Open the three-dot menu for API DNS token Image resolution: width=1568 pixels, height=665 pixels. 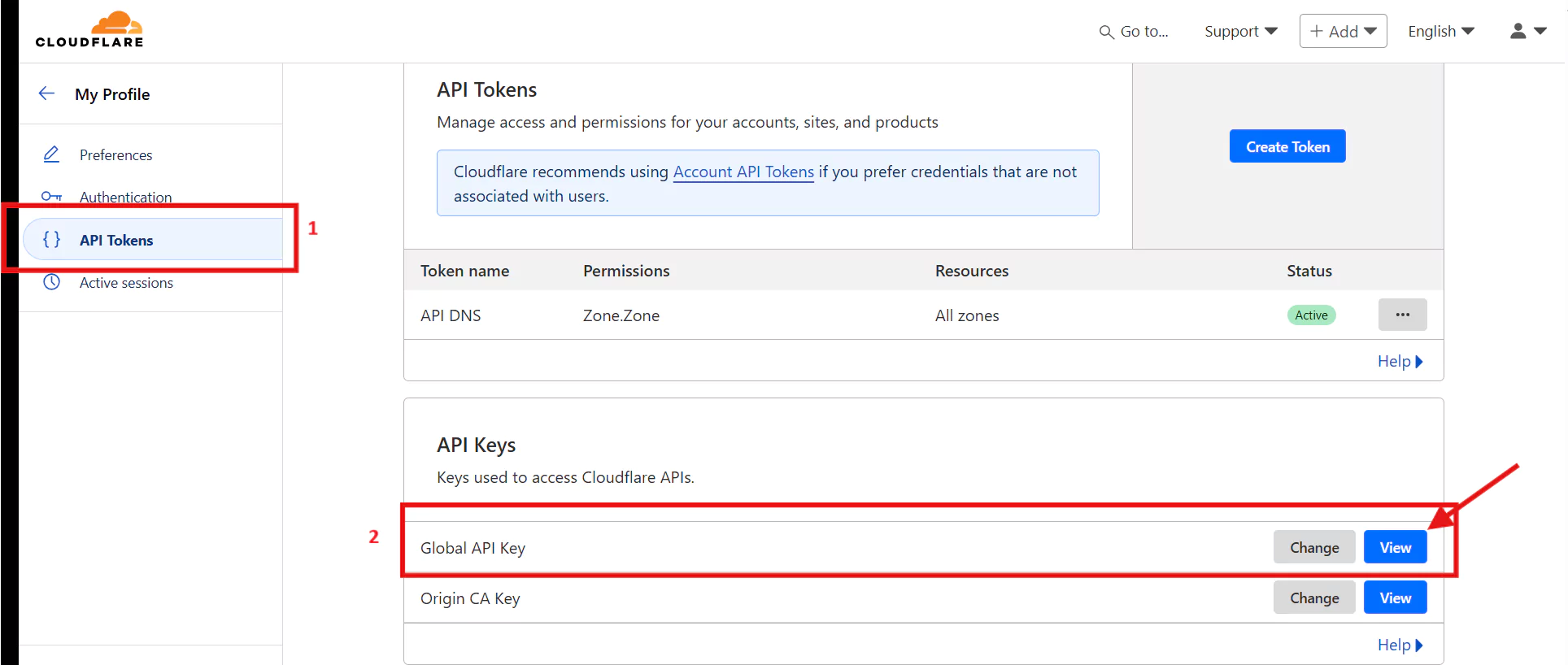(x=1402, y=315)
